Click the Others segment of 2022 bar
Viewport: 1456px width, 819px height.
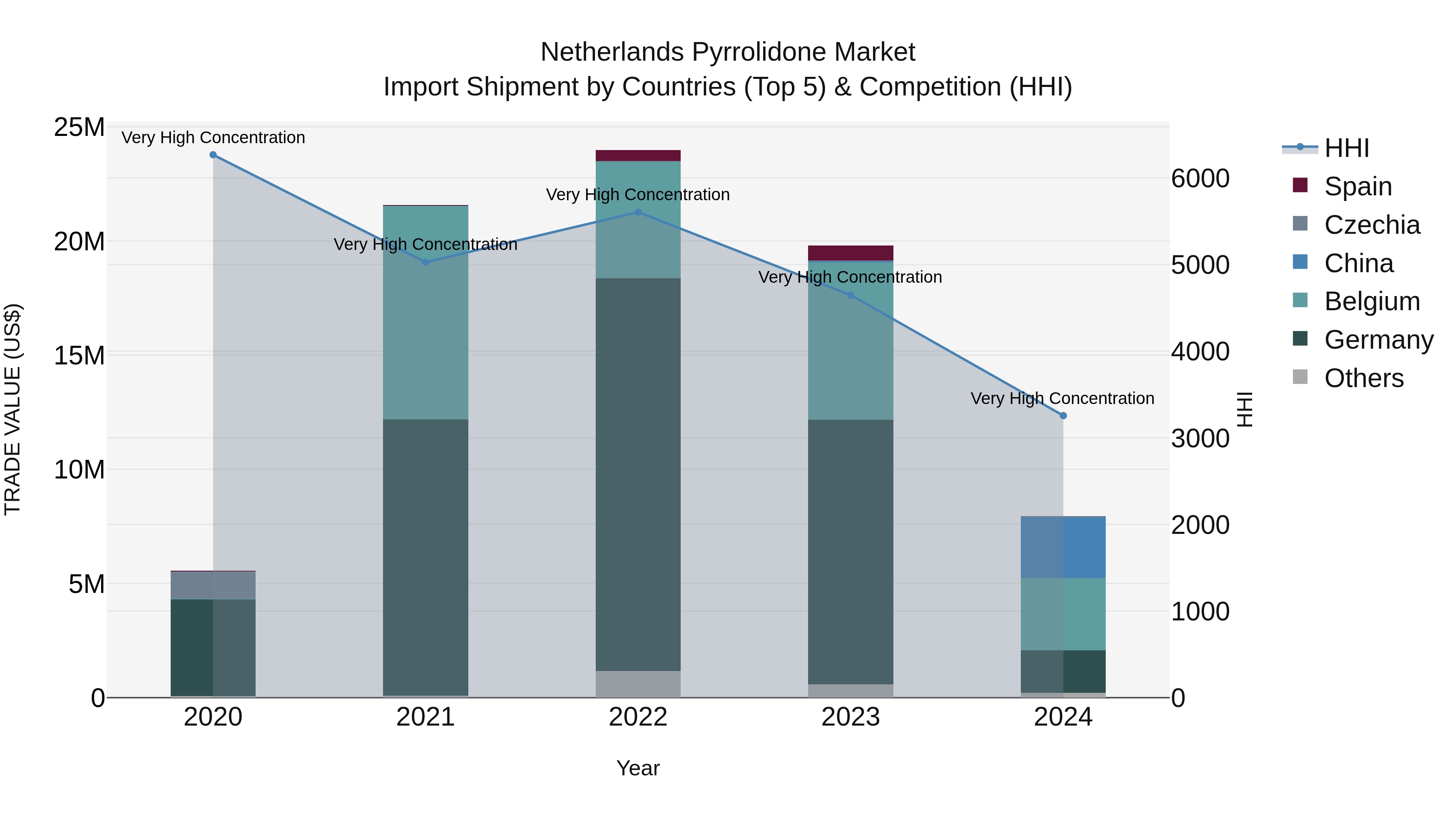[638, 684]
